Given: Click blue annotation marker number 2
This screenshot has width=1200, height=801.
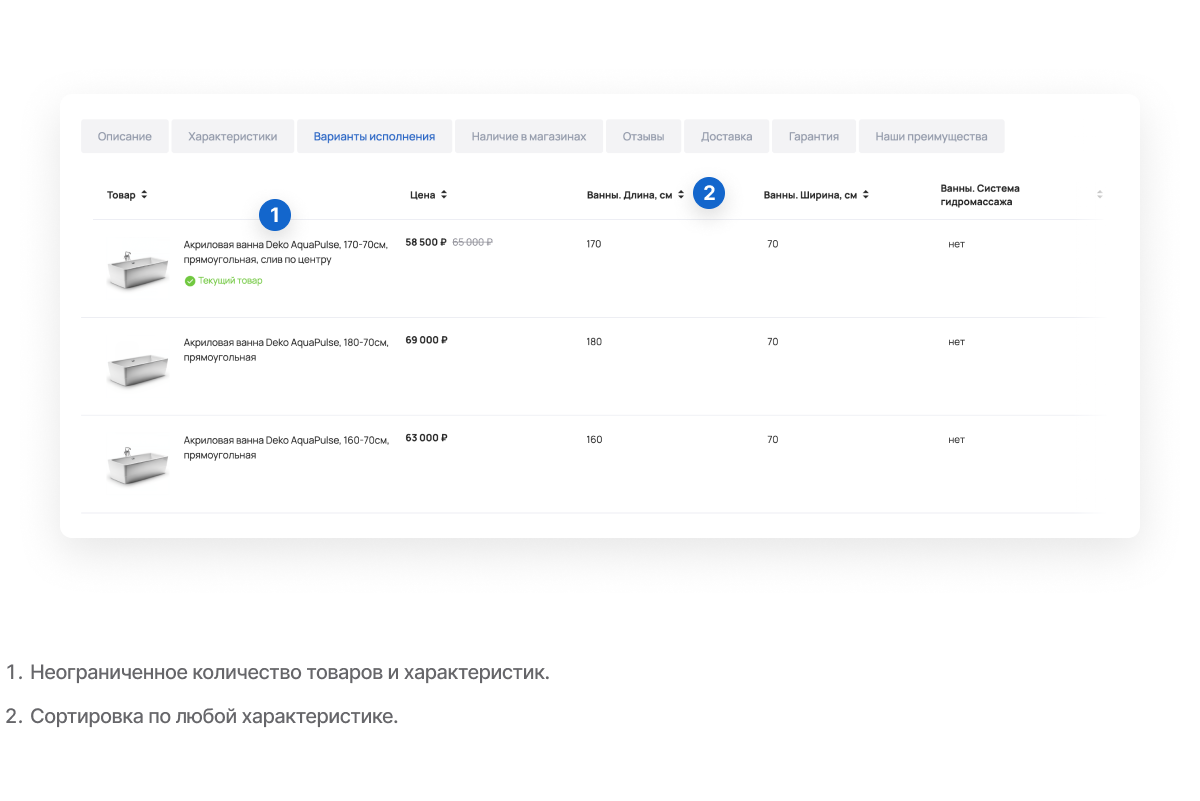Looking at the screenshot, I should (709, 193).
